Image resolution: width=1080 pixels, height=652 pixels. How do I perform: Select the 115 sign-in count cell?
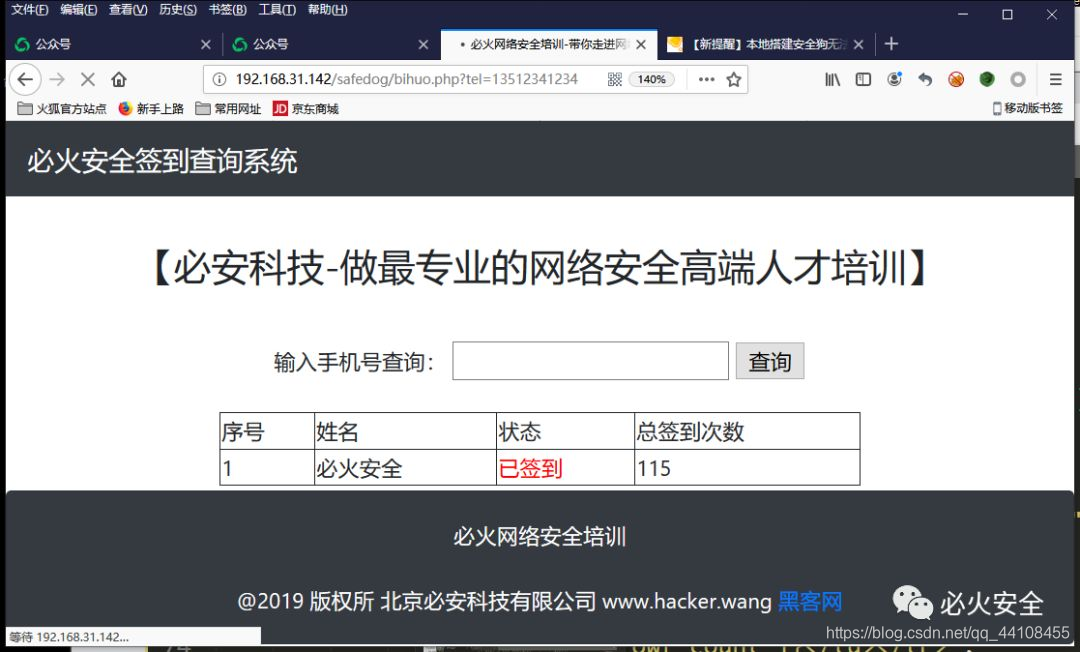tap(747, 468)
